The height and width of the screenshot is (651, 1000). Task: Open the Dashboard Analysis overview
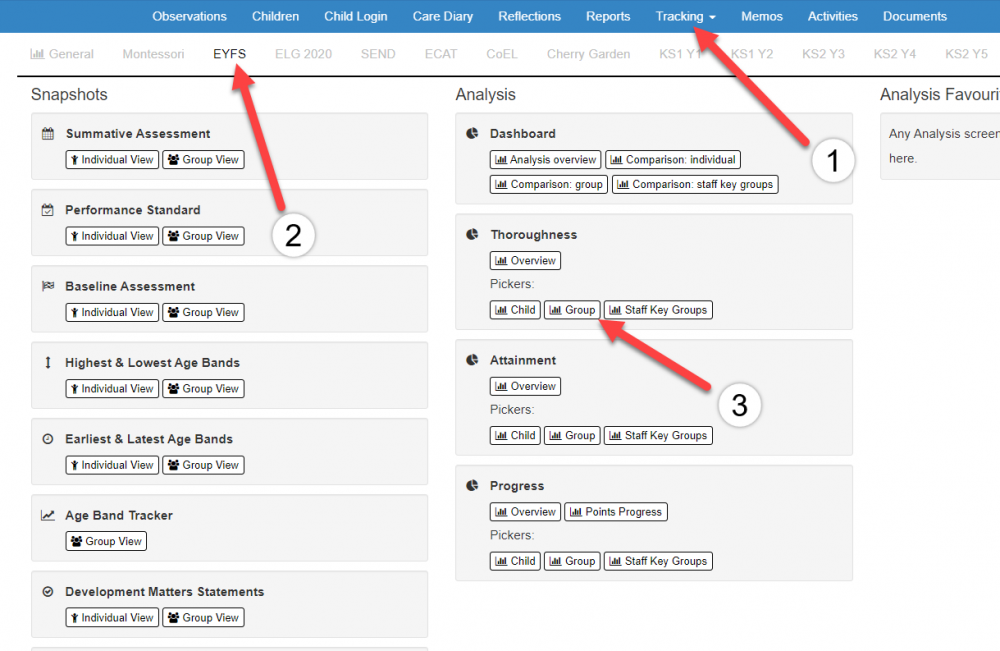pos(545,159)
